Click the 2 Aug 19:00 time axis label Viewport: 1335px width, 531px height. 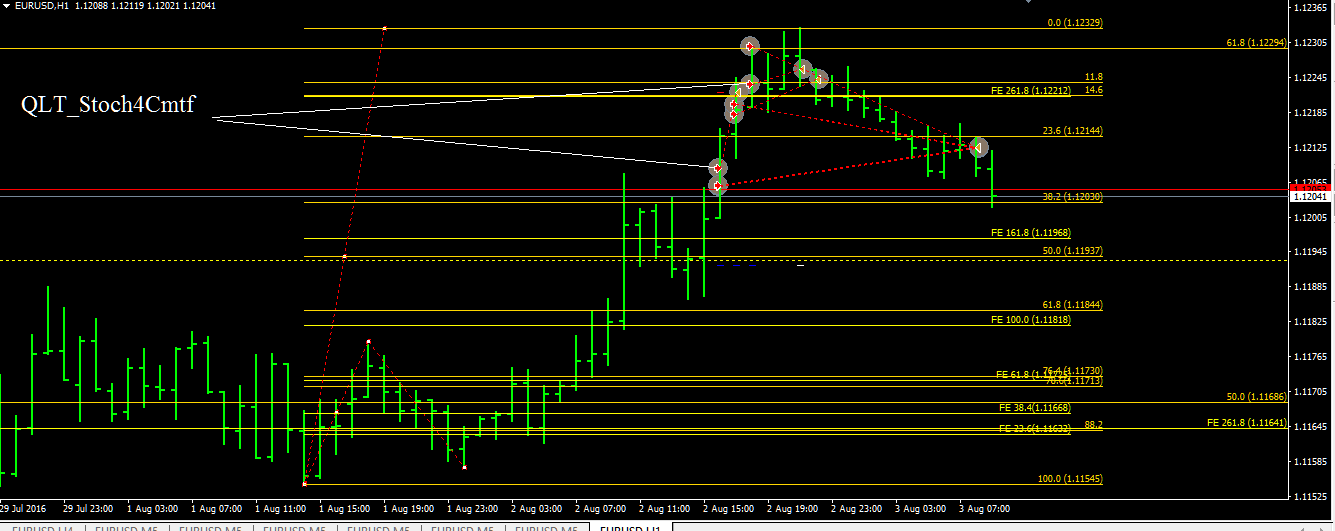coord(794,507)
